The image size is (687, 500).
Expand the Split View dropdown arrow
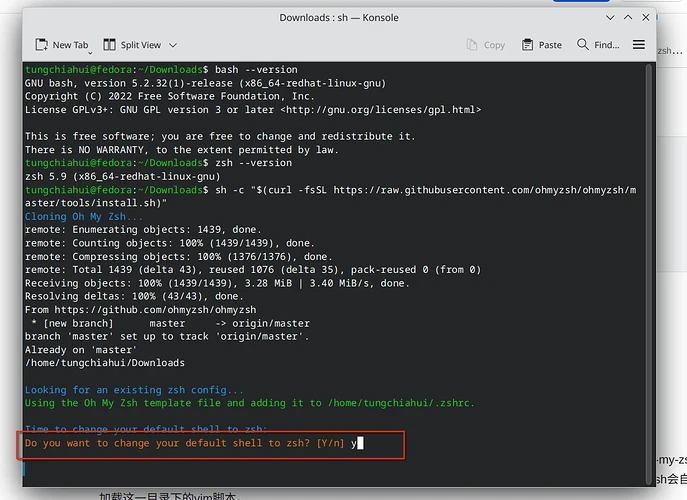click(173, 45)
